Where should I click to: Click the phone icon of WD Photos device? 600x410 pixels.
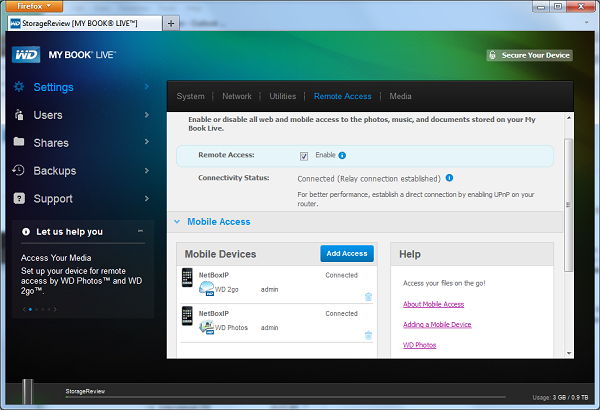tap(187, 316)
